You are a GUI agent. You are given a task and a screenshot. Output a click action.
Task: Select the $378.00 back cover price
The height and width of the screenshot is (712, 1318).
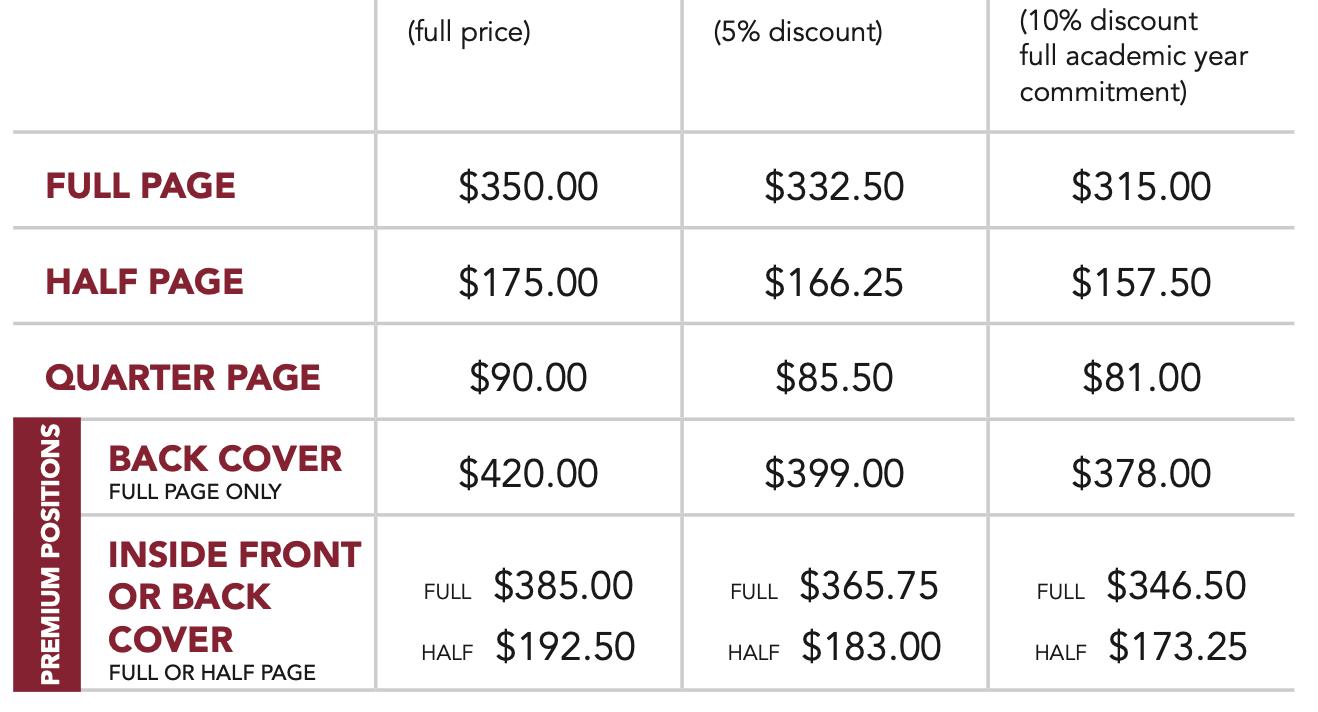tap(1141, 473)
